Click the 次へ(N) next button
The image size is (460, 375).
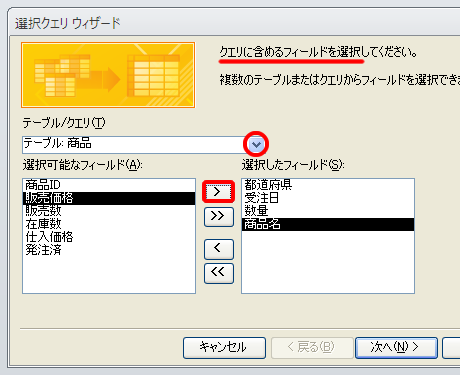click(x=396, y=348)
